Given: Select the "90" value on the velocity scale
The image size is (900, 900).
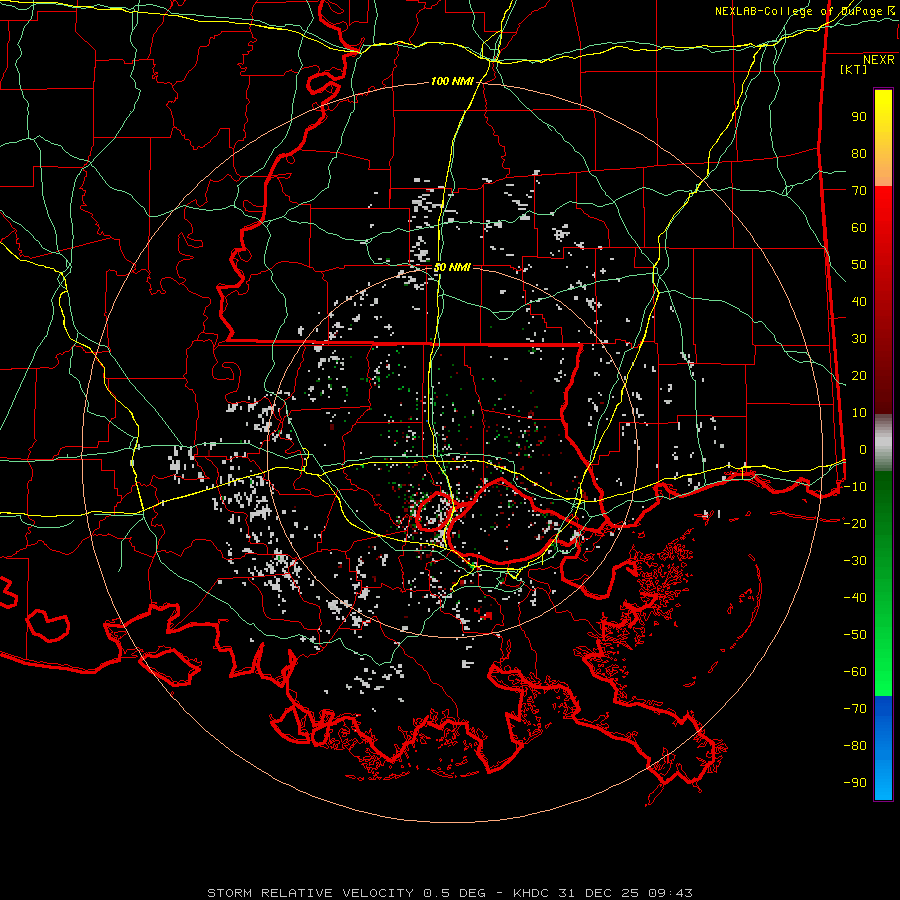Looking at the screenshot, I should point(859,117).
